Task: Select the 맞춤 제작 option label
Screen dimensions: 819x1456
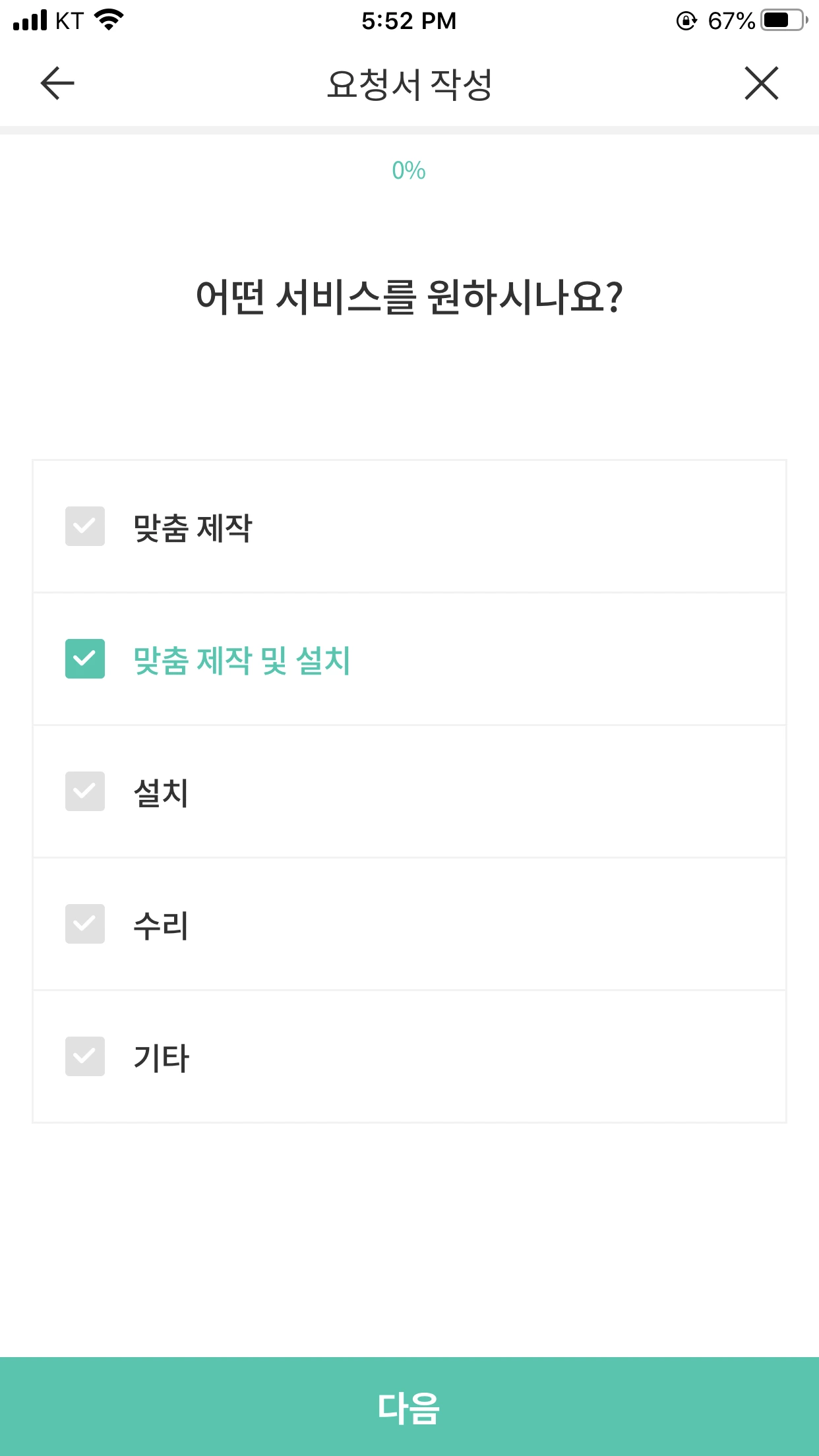Action: pos(193,528)
